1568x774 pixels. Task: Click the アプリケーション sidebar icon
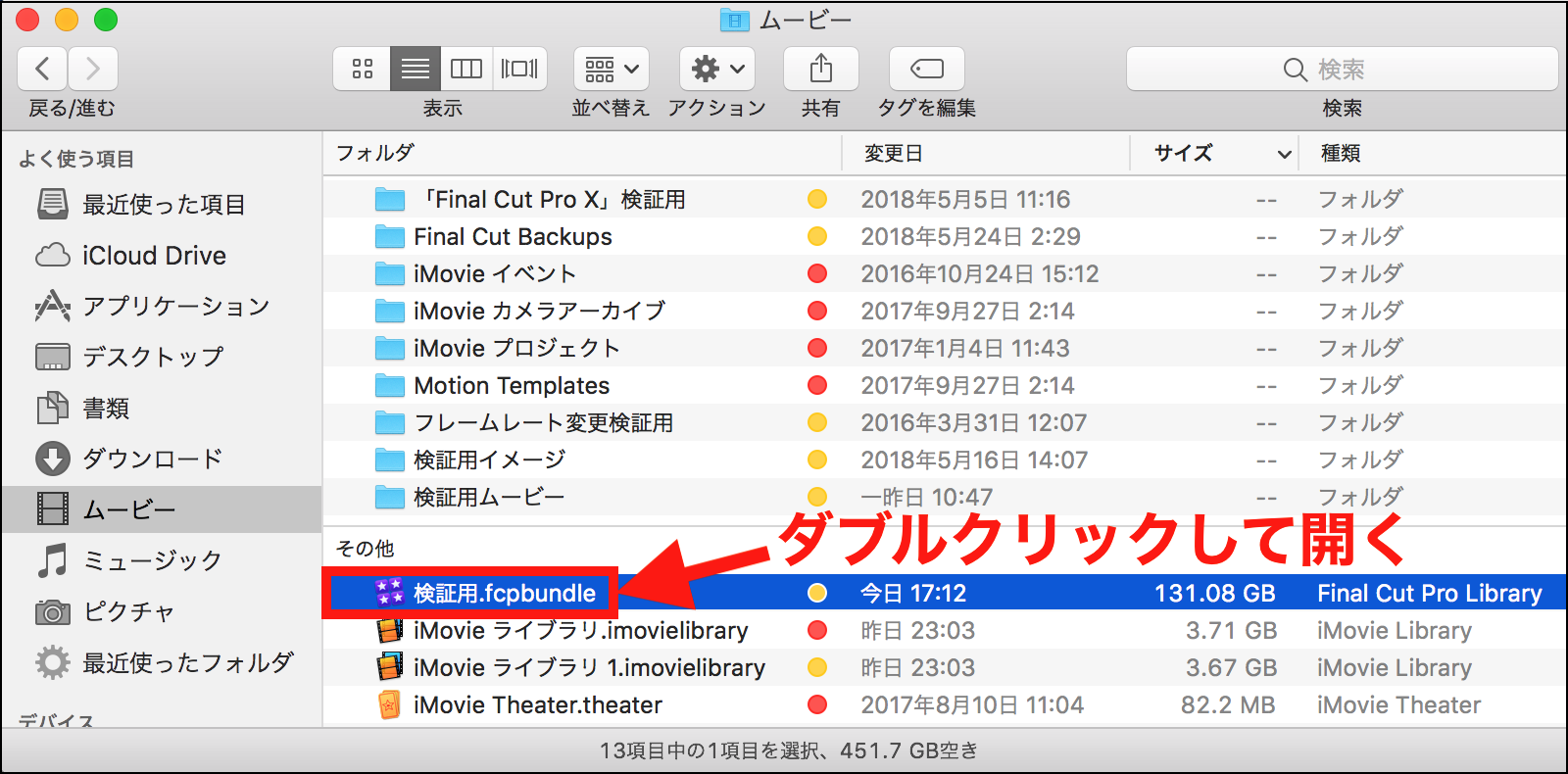[53, 306]
